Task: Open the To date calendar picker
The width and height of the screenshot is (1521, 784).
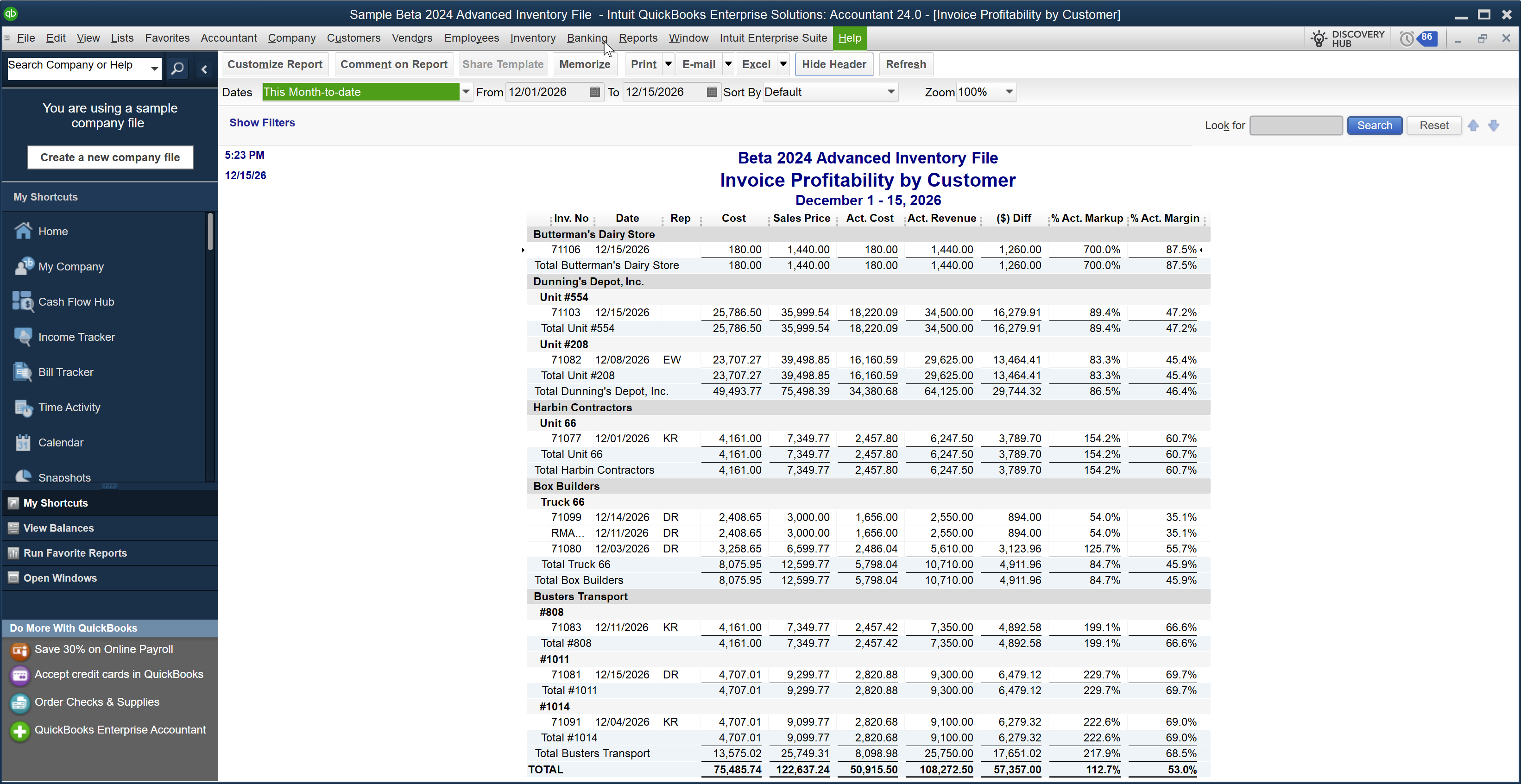Action: (x=712, y=92)
